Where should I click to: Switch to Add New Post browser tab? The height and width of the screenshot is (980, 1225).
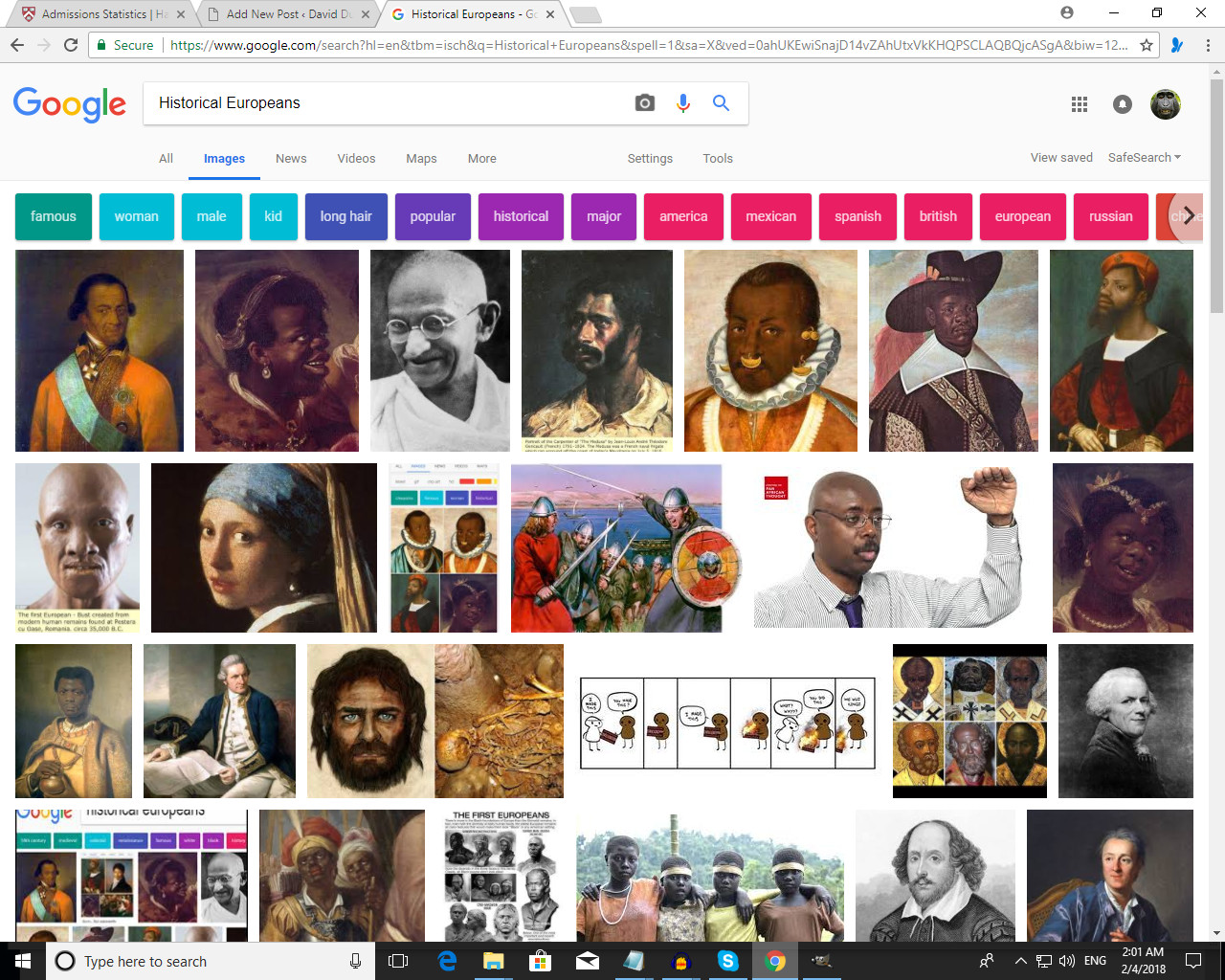click(287, 13)
